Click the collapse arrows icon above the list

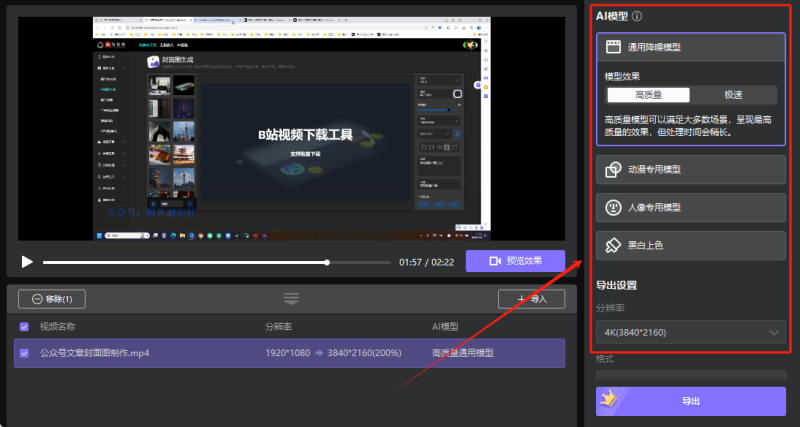[x=291, y=298]
